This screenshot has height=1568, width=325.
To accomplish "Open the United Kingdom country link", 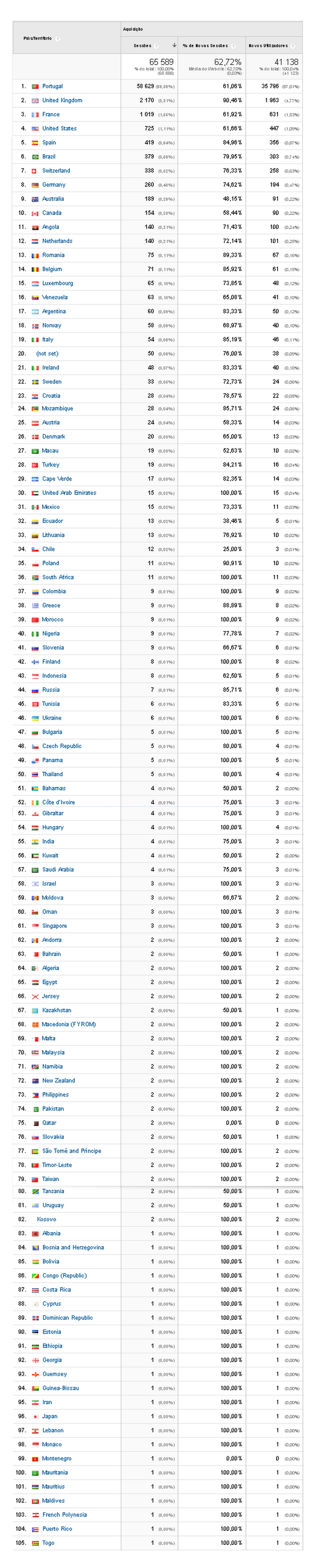I will point(62,100).
